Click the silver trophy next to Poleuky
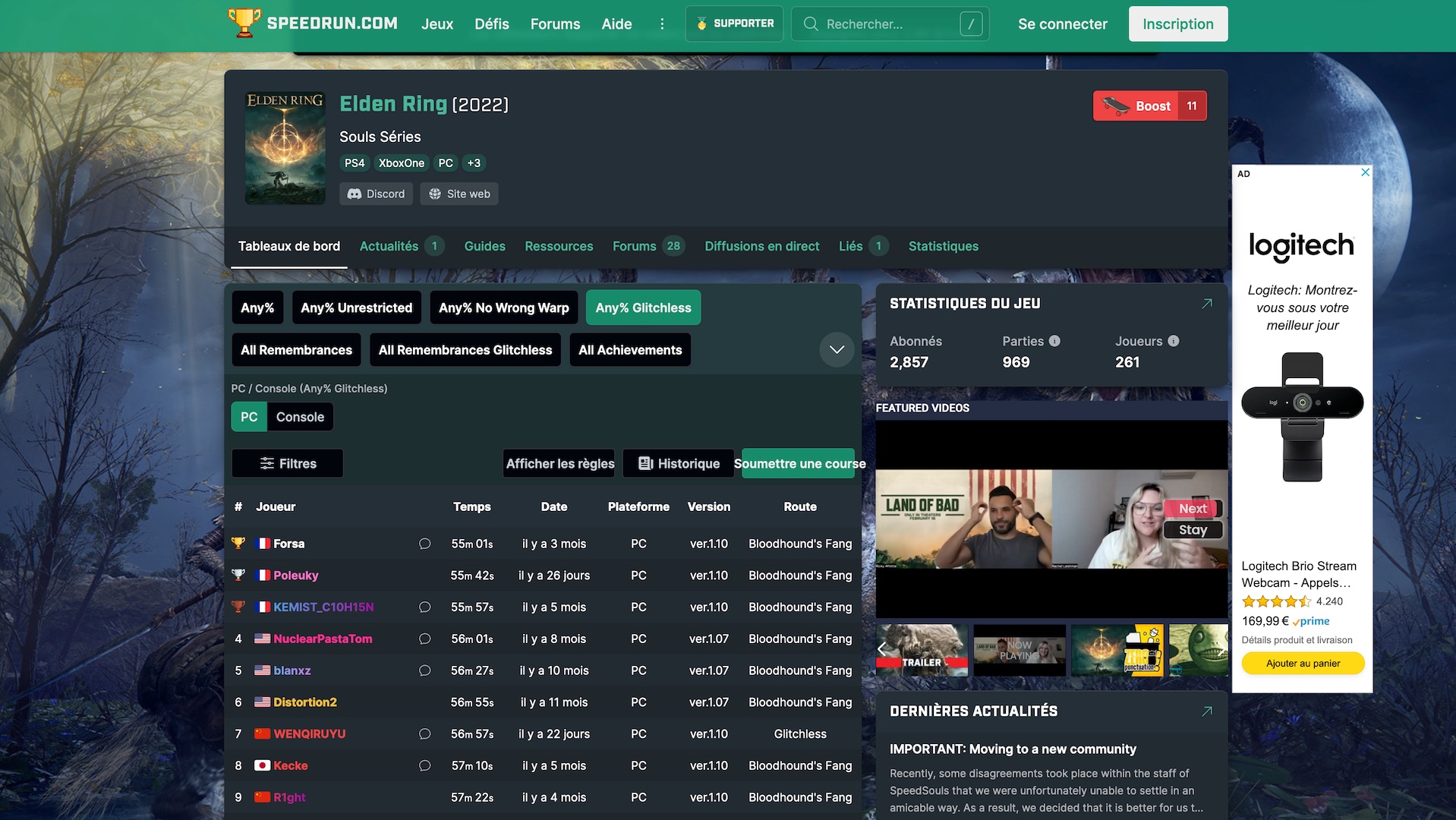This screenshot has height=820, width=1456. 238,576
